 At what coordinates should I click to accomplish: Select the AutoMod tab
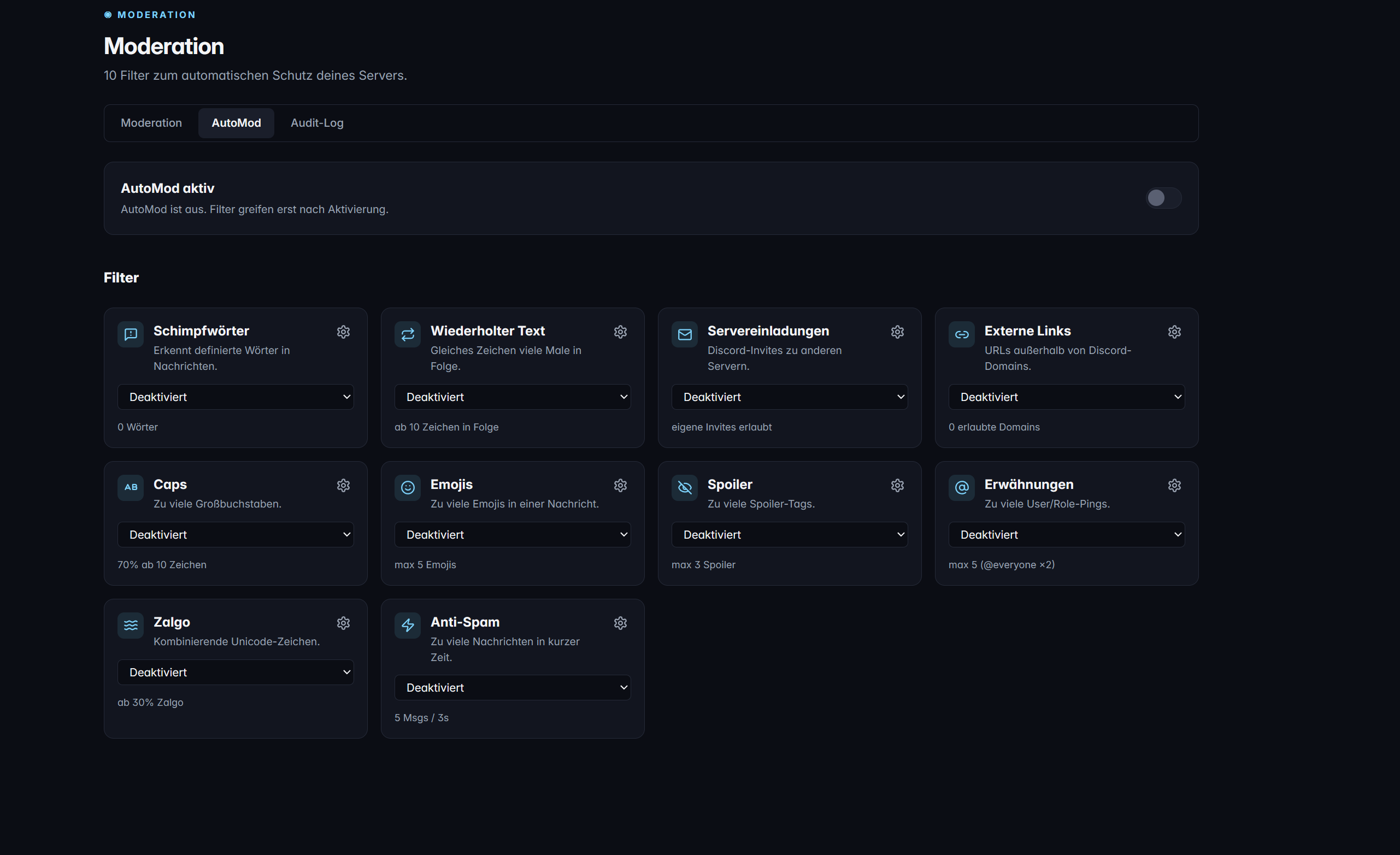click(x=237, y=123)
